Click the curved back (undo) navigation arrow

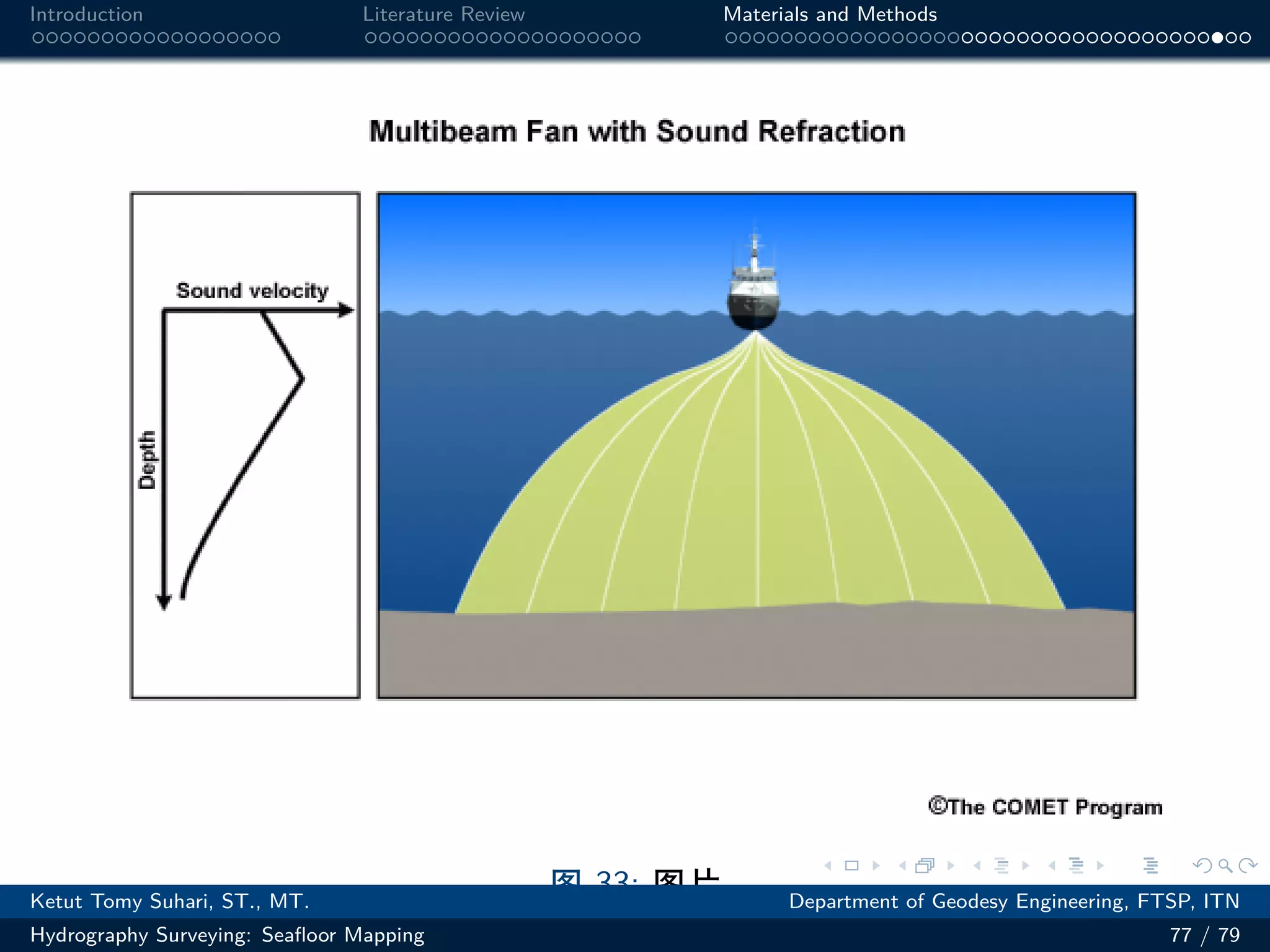[1202, 866]
